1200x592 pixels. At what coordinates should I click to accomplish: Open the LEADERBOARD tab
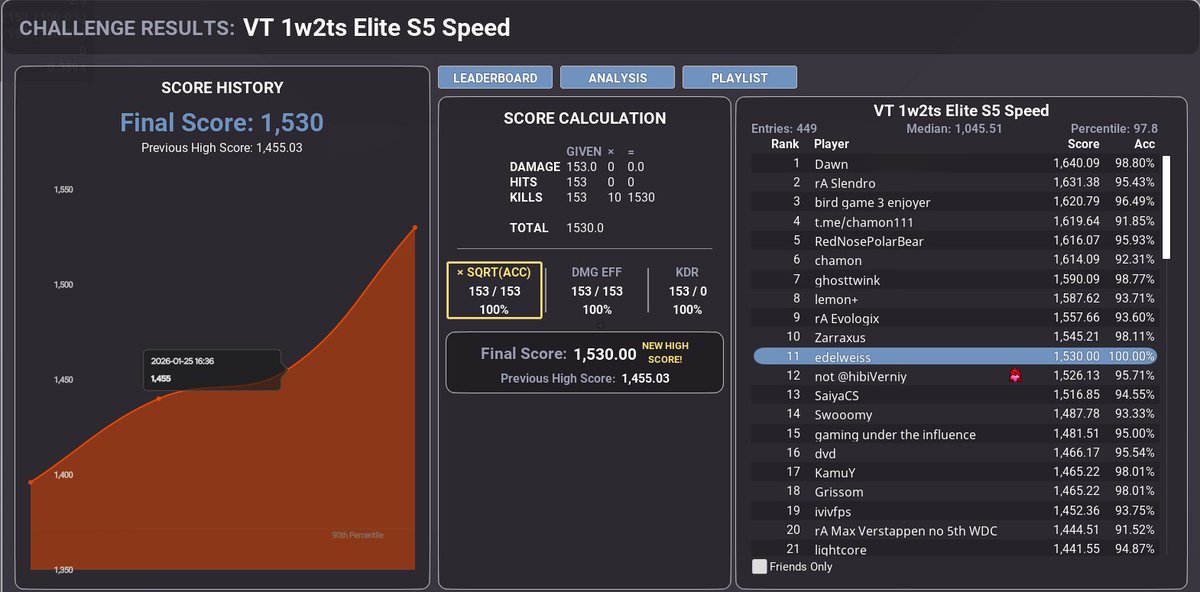coord(495,77)
